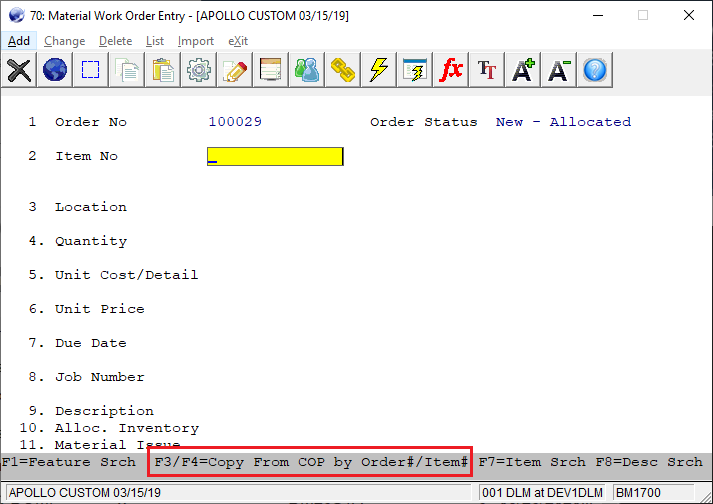713x504 pixels.
Task: Click the application globe icon in title bar
Action: (x=16, y=15)
